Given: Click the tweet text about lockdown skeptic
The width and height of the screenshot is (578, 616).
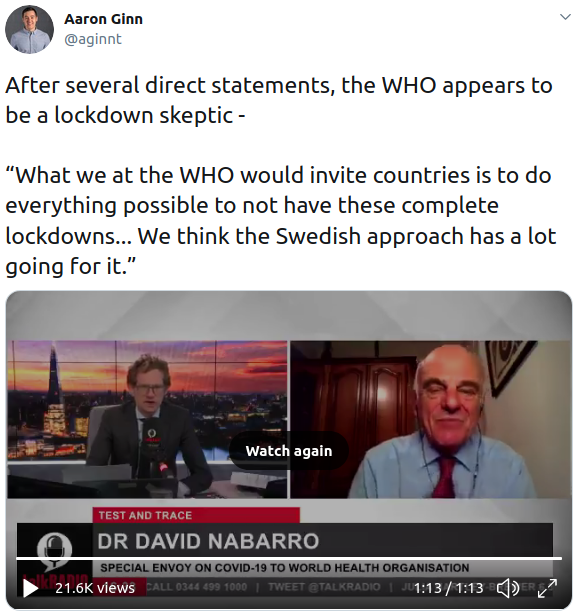Looking at the screenshot, I should tap(279, 100).
